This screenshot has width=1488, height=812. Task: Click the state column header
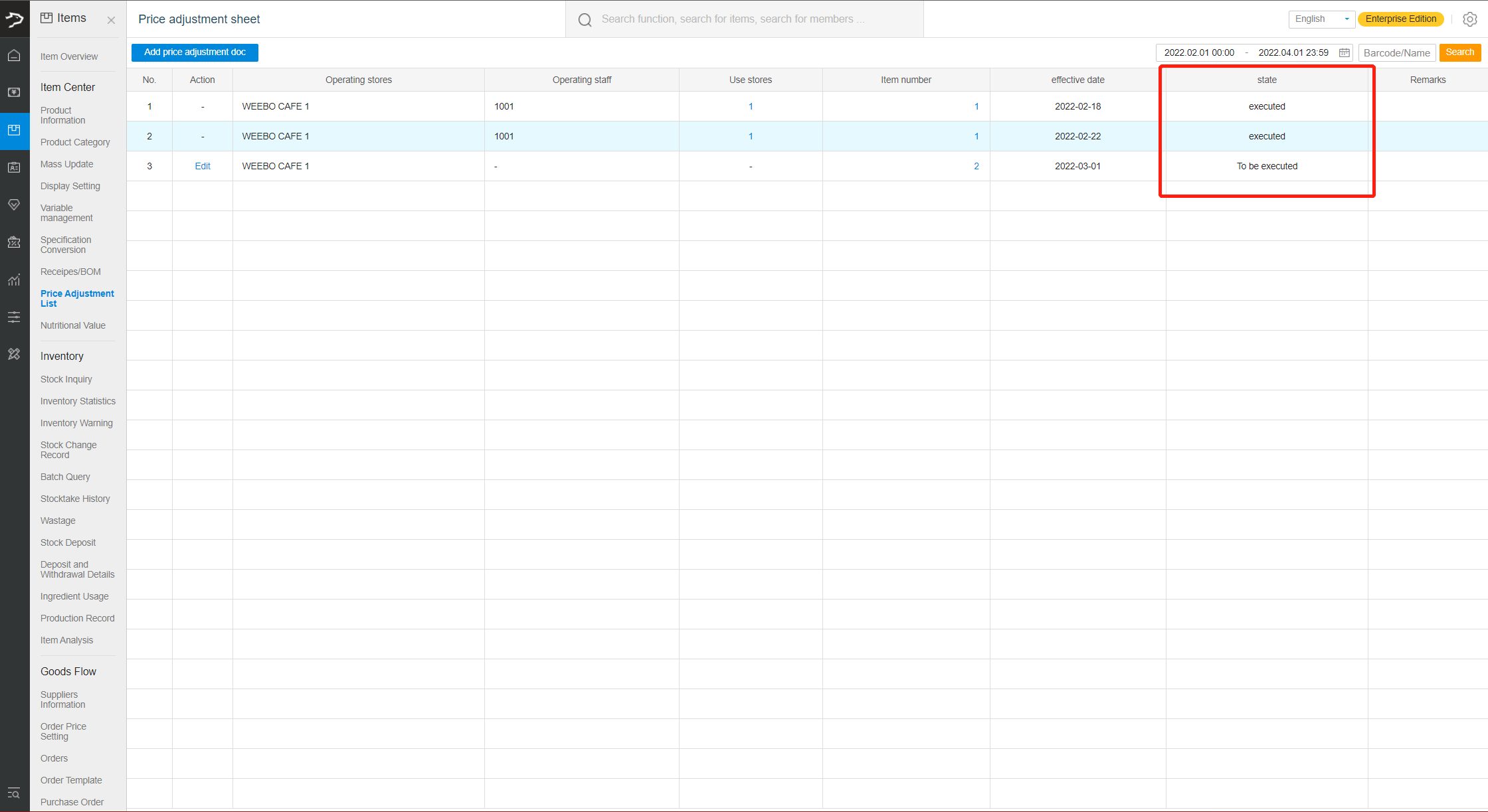click(x=1266, y=80)
